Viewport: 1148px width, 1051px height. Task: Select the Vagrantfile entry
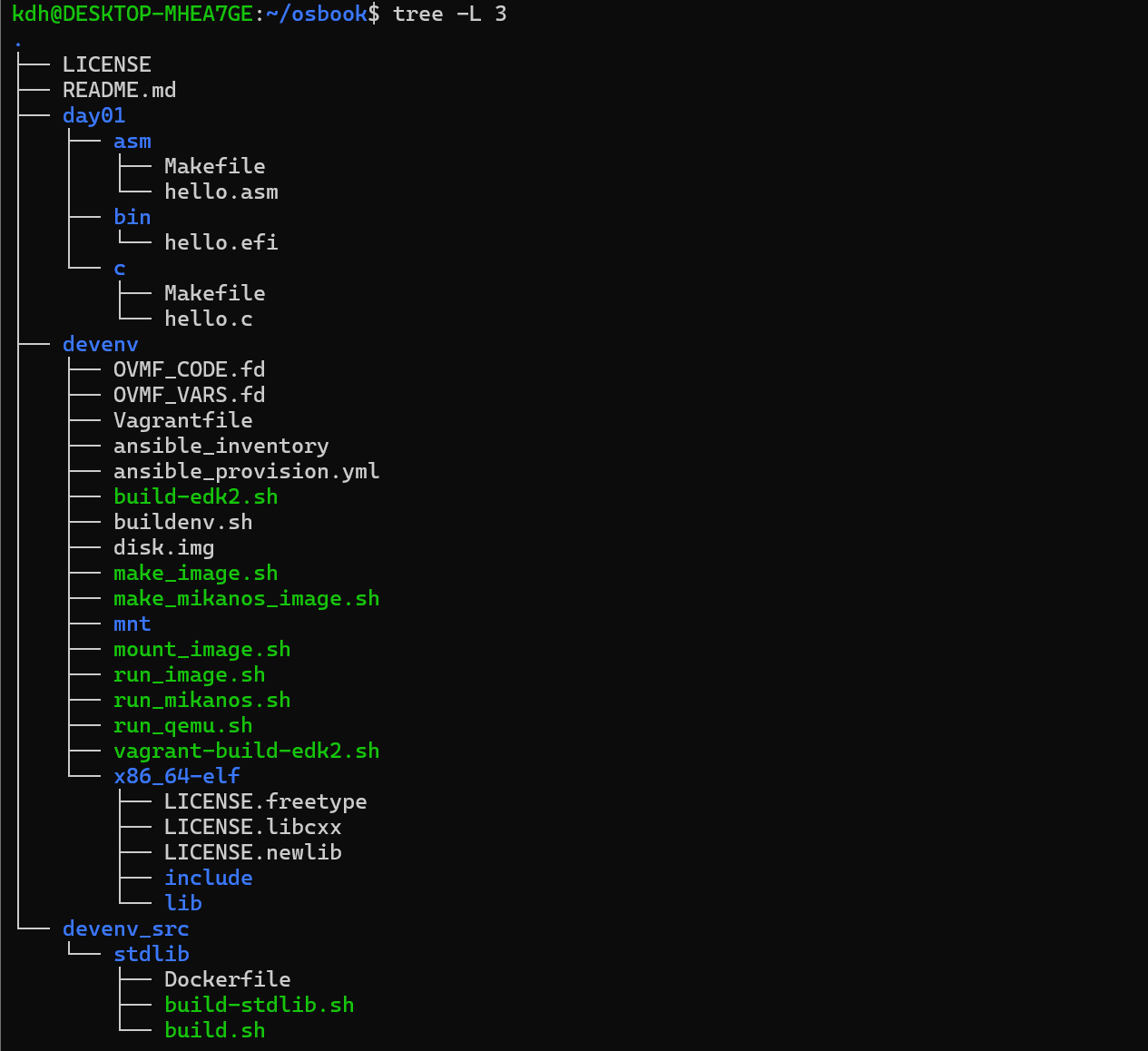click(x=182, y=420)
